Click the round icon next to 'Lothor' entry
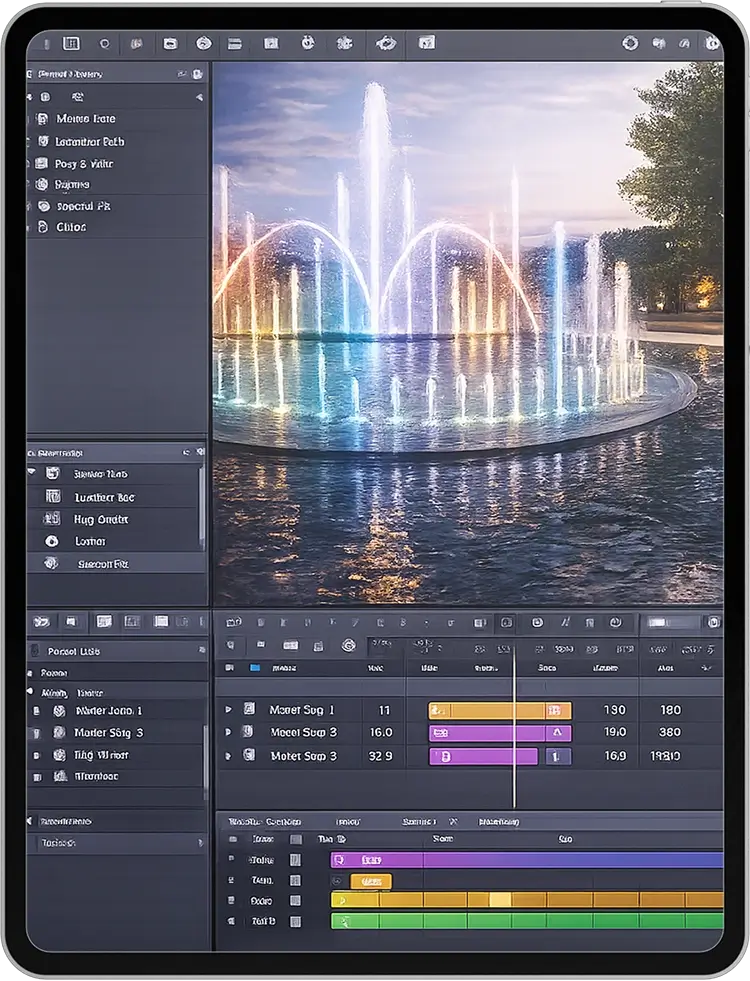750x981 pixels. click(52, 541)
